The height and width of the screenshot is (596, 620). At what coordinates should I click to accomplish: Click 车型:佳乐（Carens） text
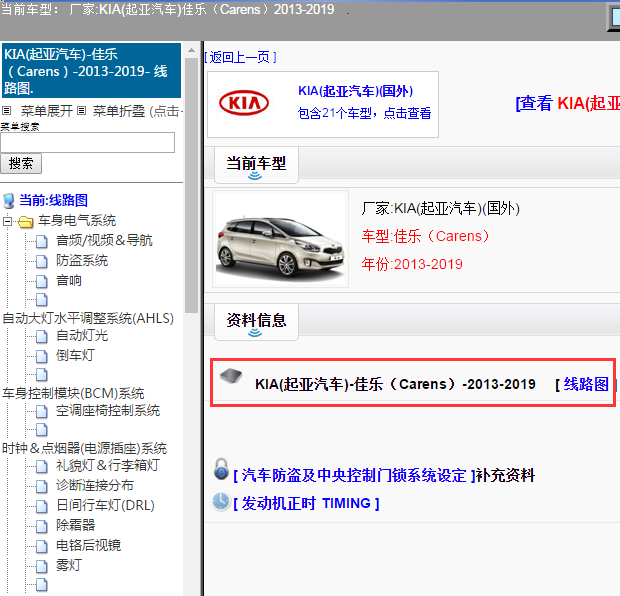click(x=425, y=236)
